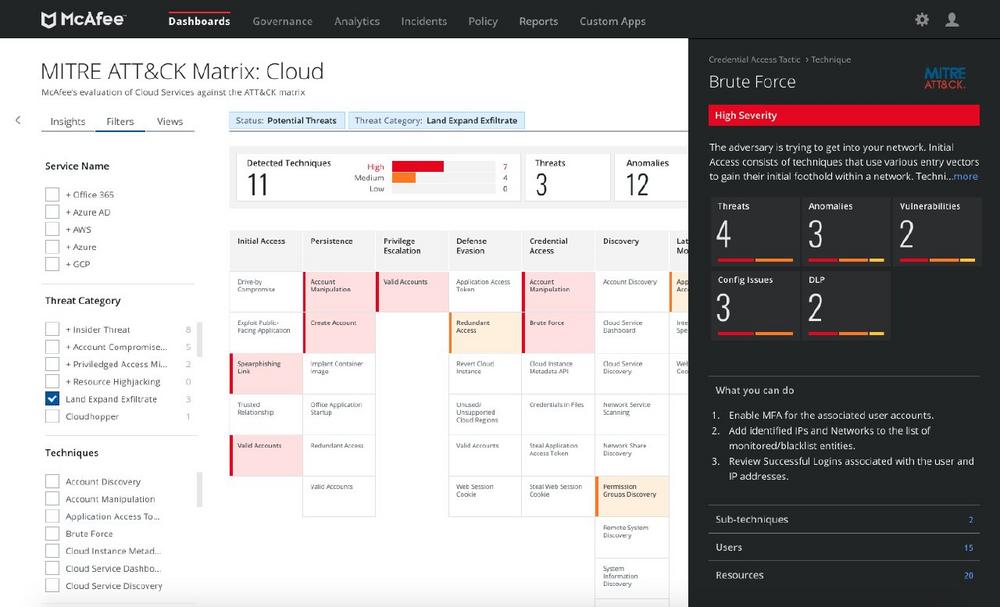The width and height of the screenshot is (1000, 607).
Task: Click the red High severity bar
Action: (x=417, y=166)
